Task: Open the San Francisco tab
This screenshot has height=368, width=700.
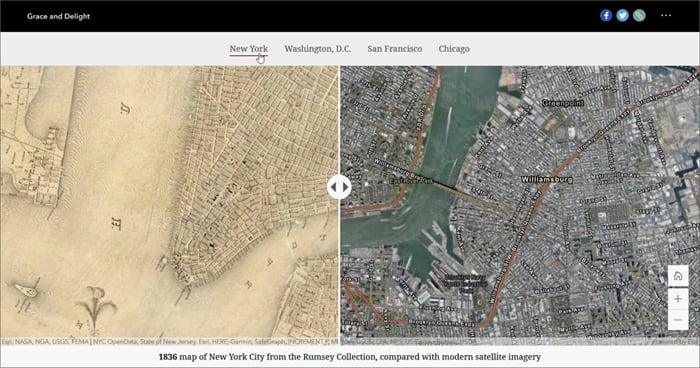Action: coord(395,49)
